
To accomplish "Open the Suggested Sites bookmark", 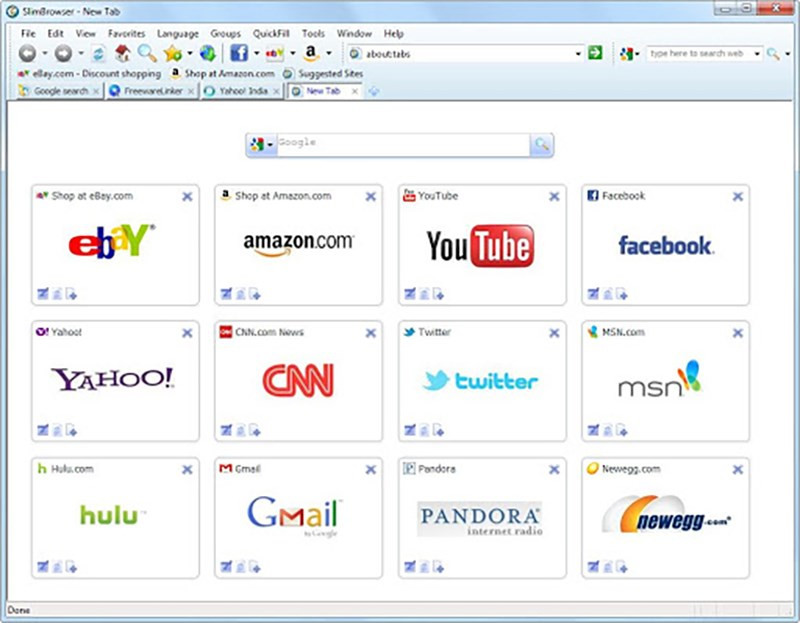I will click(x=323, y=74).
